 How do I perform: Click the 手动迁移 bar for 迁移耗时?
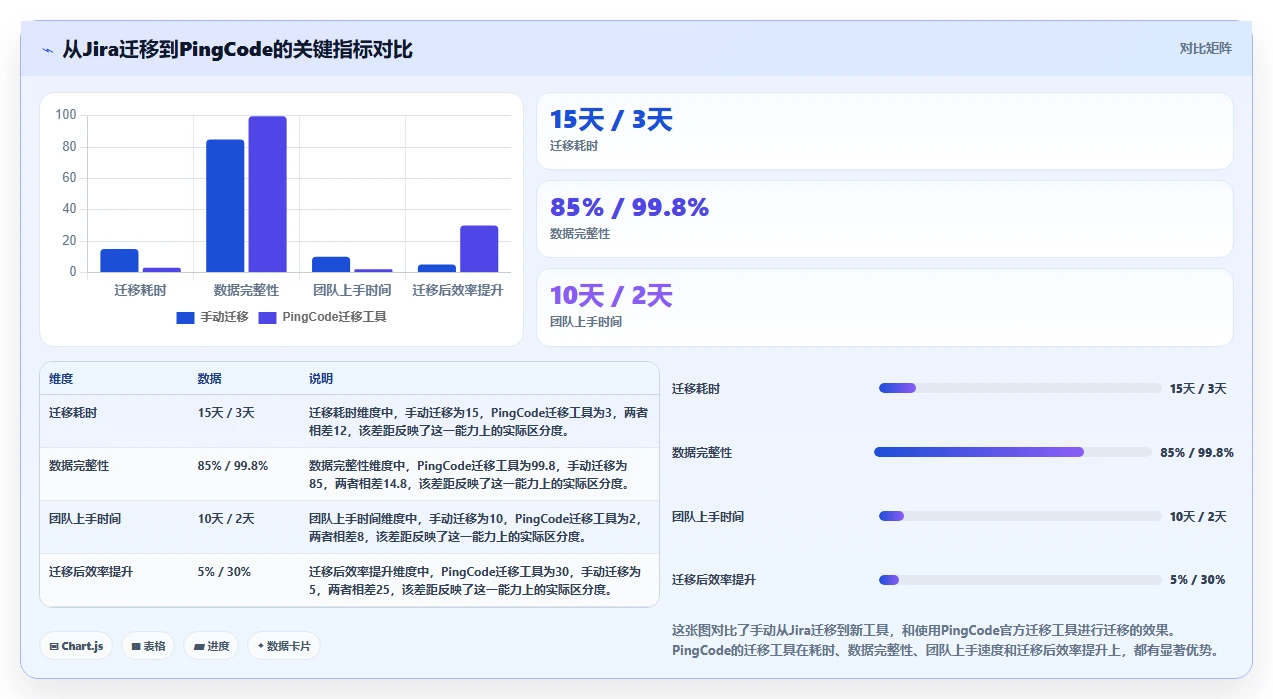coord(119,260)
